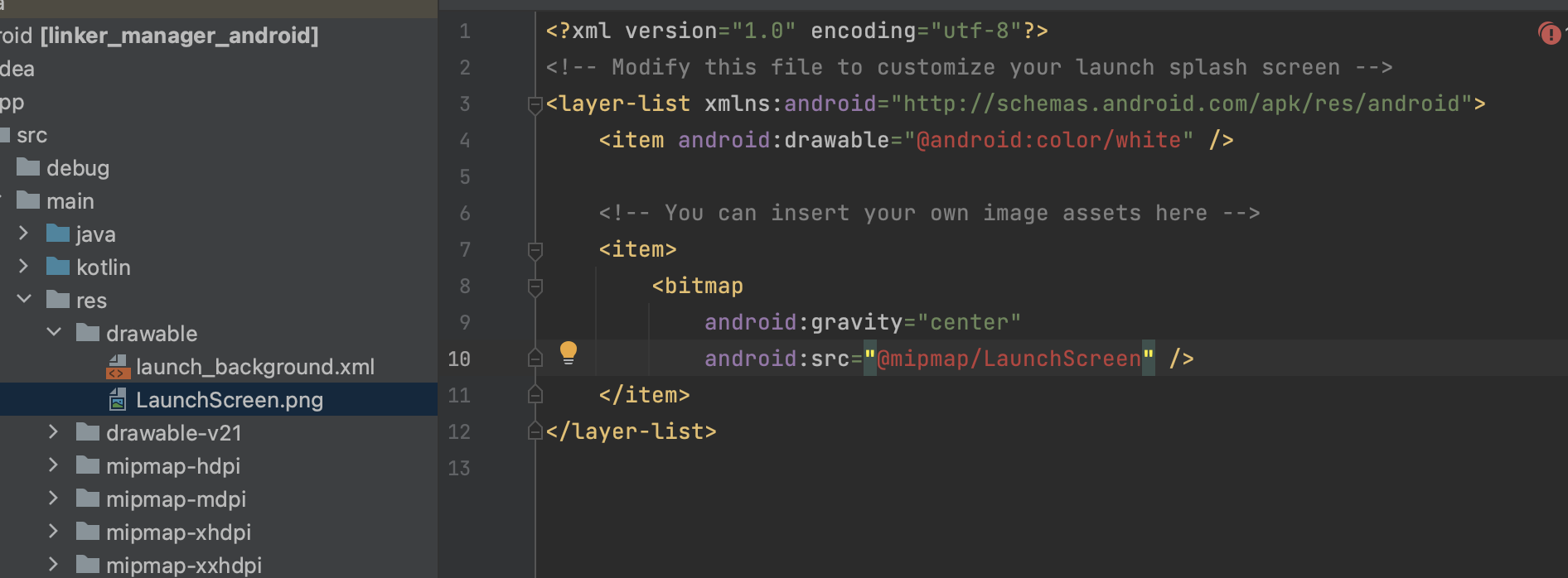Click the kotlin source folder icon
The width and height of the screenshot is (1568, 578).
pyautogui.click(x=58, y=267)
